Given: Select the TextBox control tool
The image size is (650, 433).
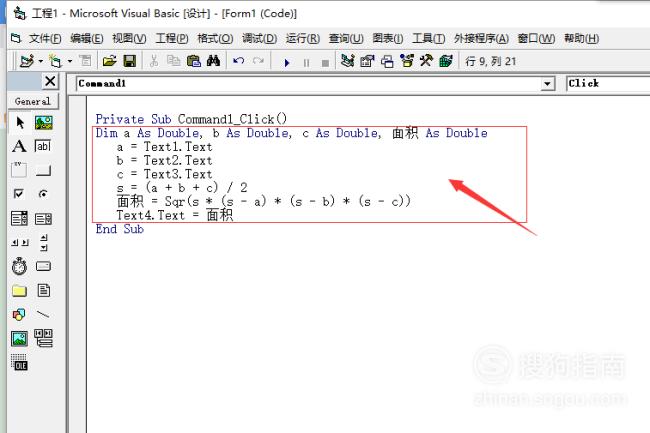Looking at the screenshot, I should 44,146.
